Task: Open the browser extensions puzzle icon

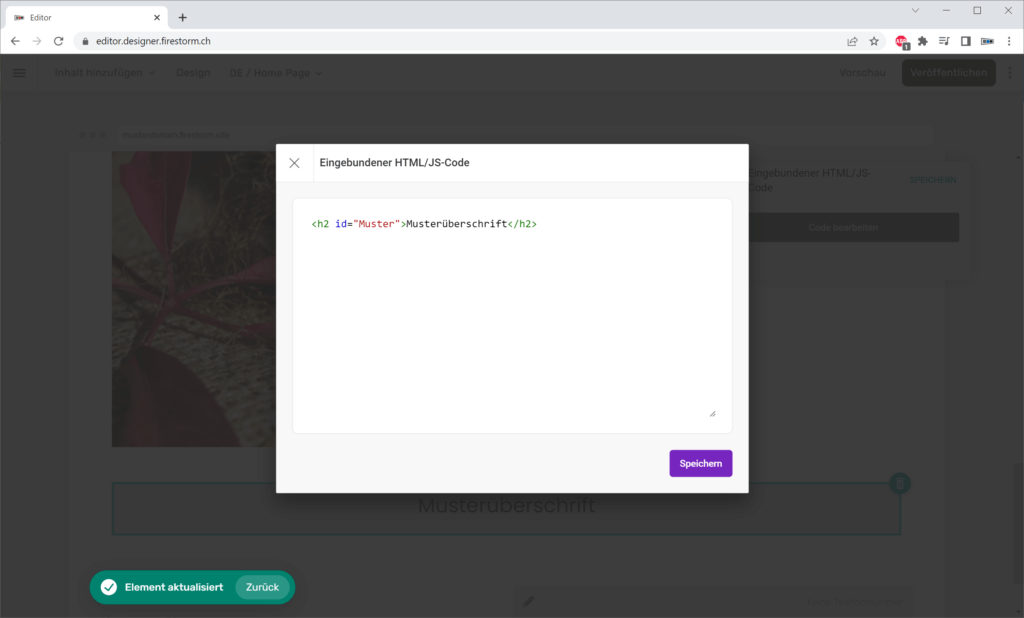Action: pyautogui.click(x=922, y=41)
